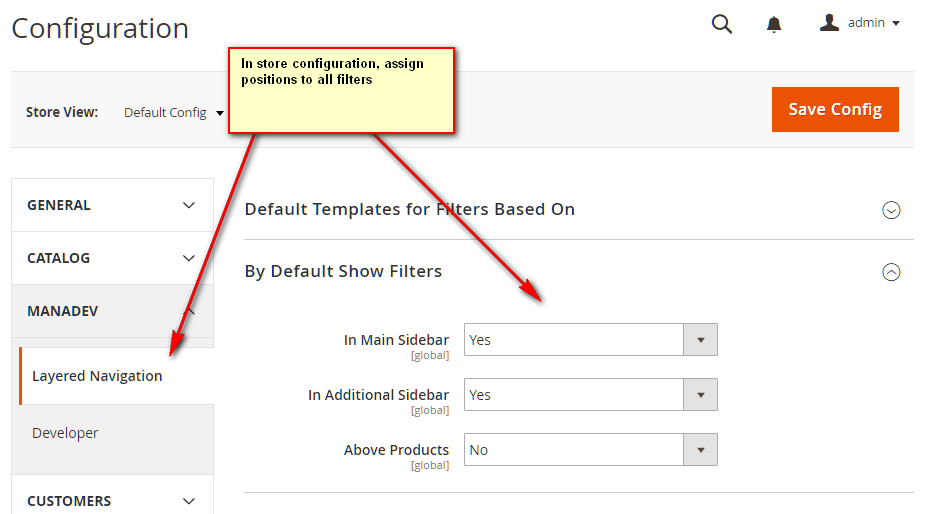Open the In Additional Sidebar dropdown
The height and width of the screenshot is (514, 934).
(x=590, y=395)
